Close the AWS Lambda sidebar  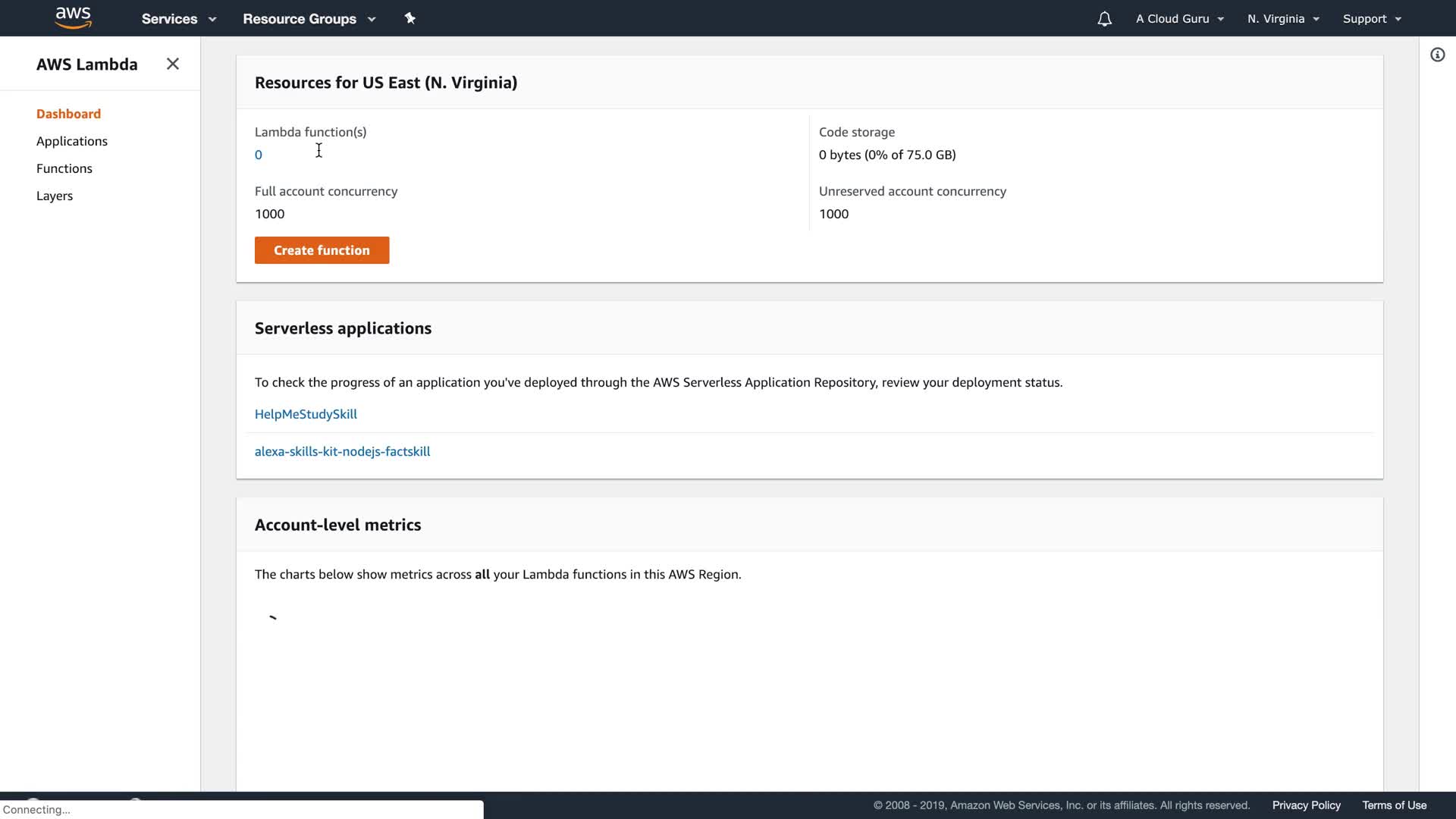pos(173,64)
